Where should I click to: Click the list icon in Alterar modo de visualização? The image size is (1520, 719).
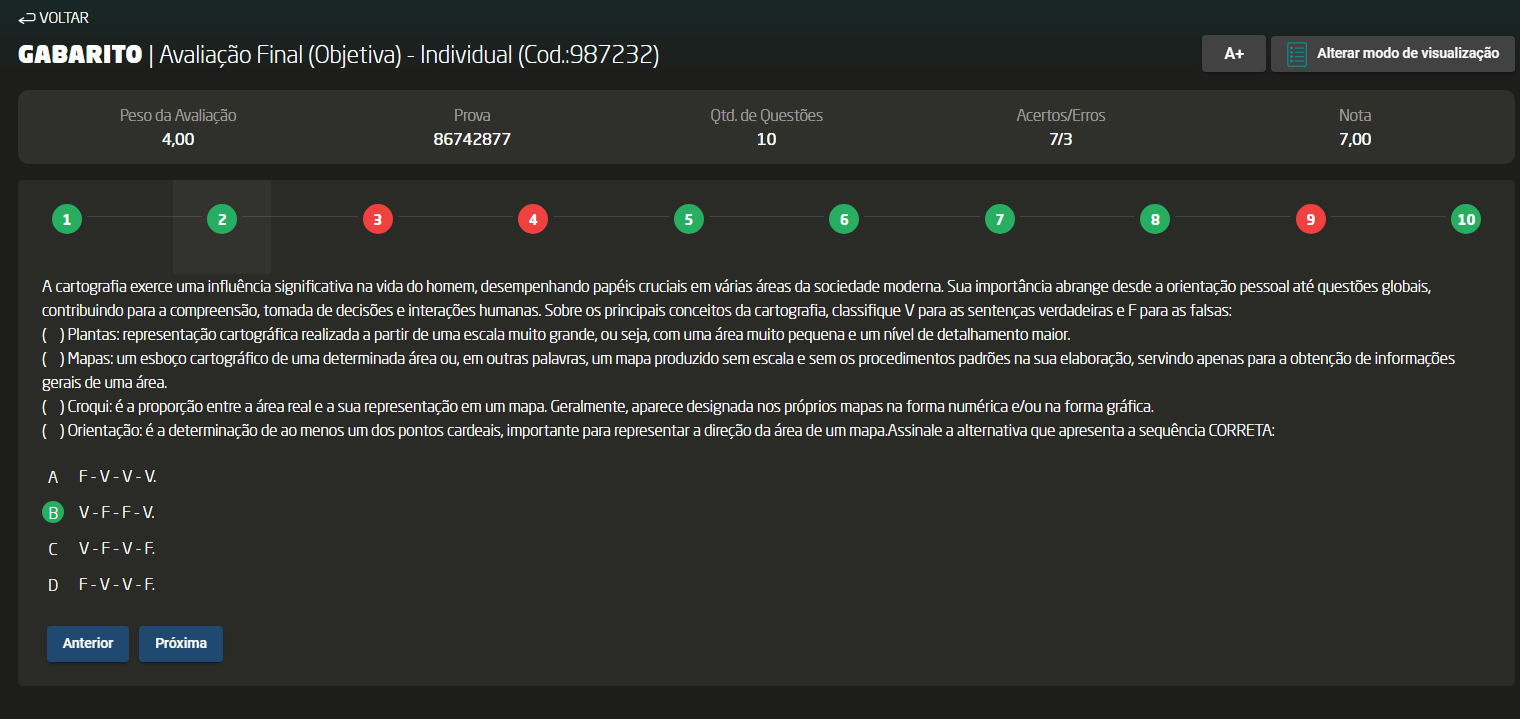1297,54
